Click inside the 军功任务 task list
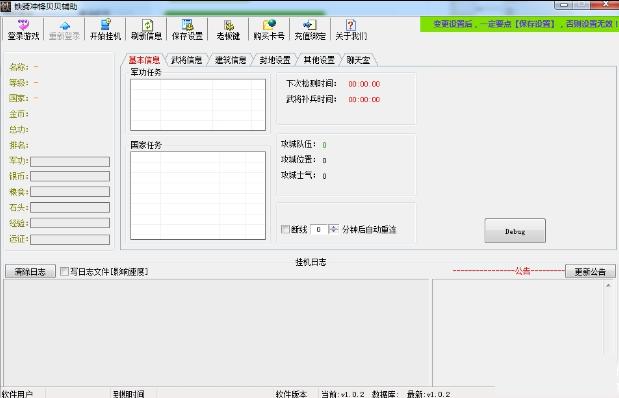This screenshot has height=398, width=619. [198, 105]
